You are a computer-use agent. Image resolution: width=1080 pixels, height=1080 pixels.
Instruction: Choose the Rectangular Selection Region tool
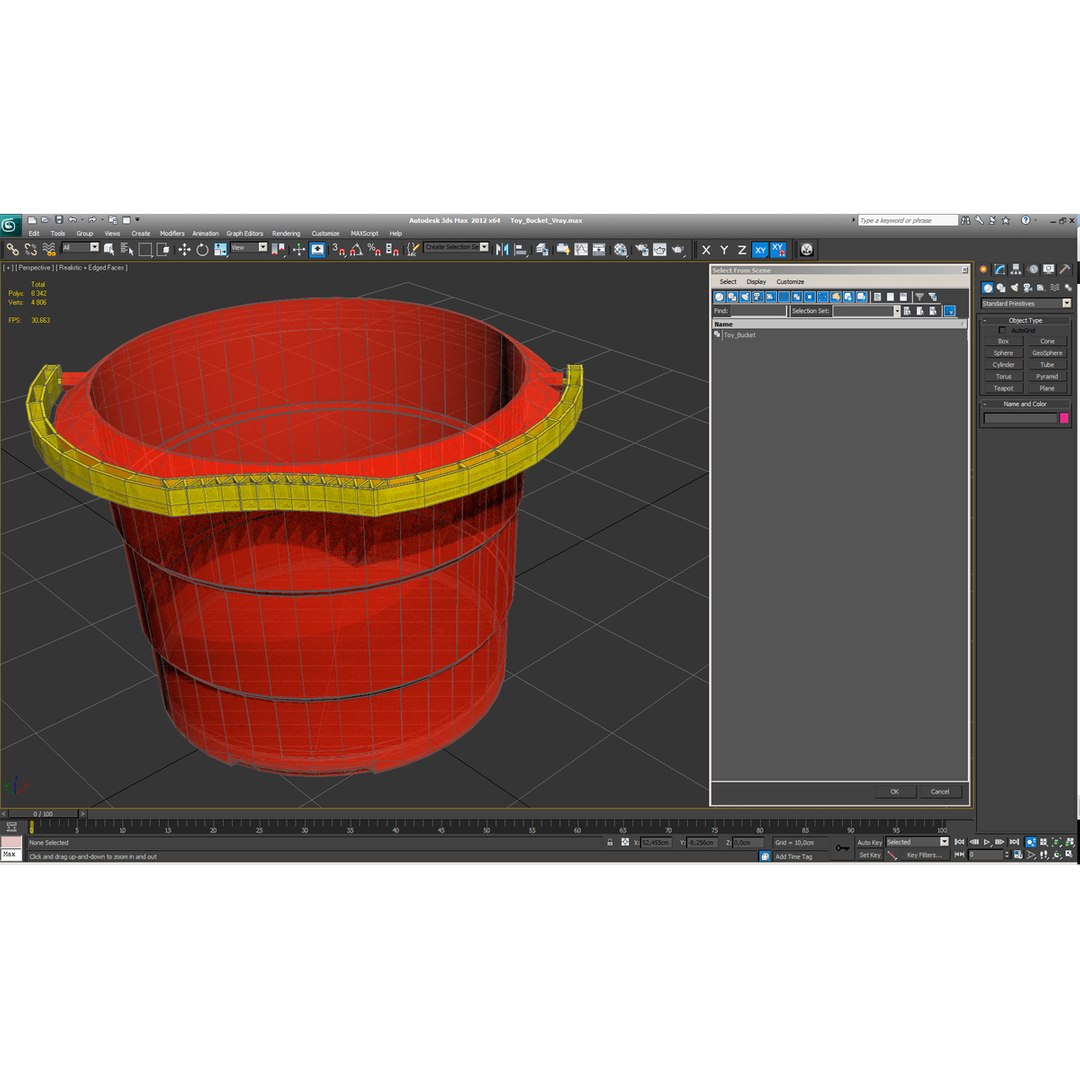coord(145,249)
